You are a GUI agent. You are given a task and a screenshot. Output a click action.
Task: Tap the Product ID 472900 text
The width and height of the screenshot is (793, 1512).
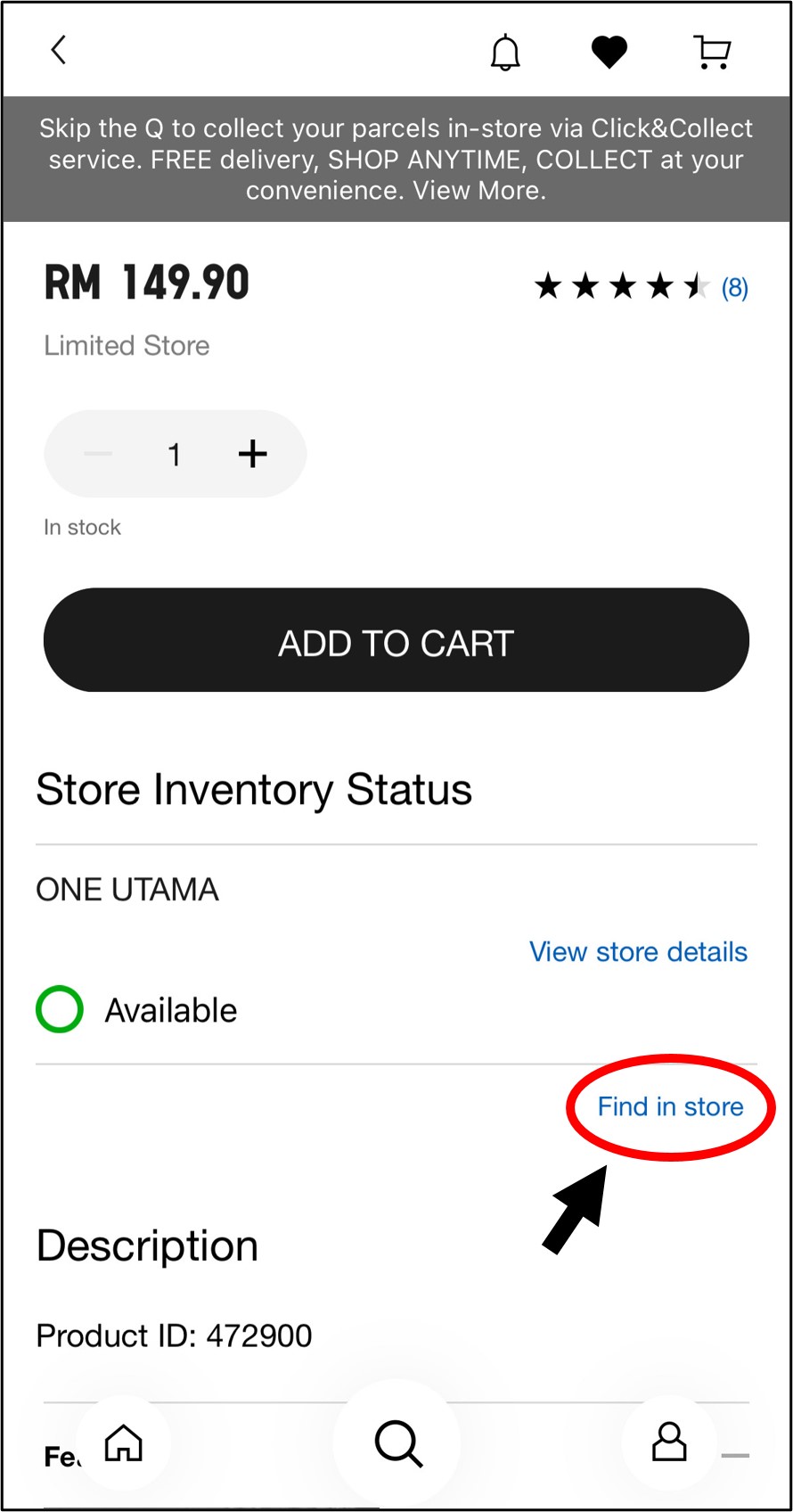pyautogui.click(x=174, y=1335)
